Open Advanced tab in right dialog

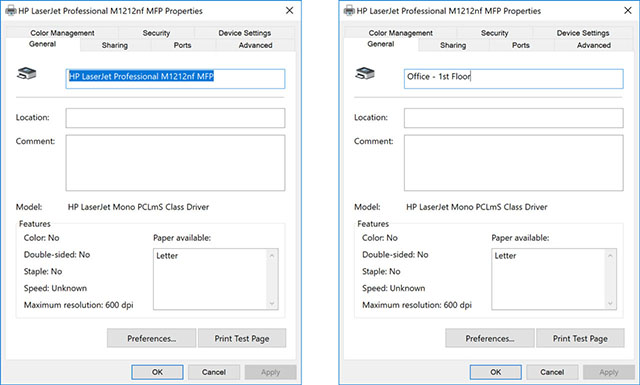pyautogui.click(x=594, y=45)
